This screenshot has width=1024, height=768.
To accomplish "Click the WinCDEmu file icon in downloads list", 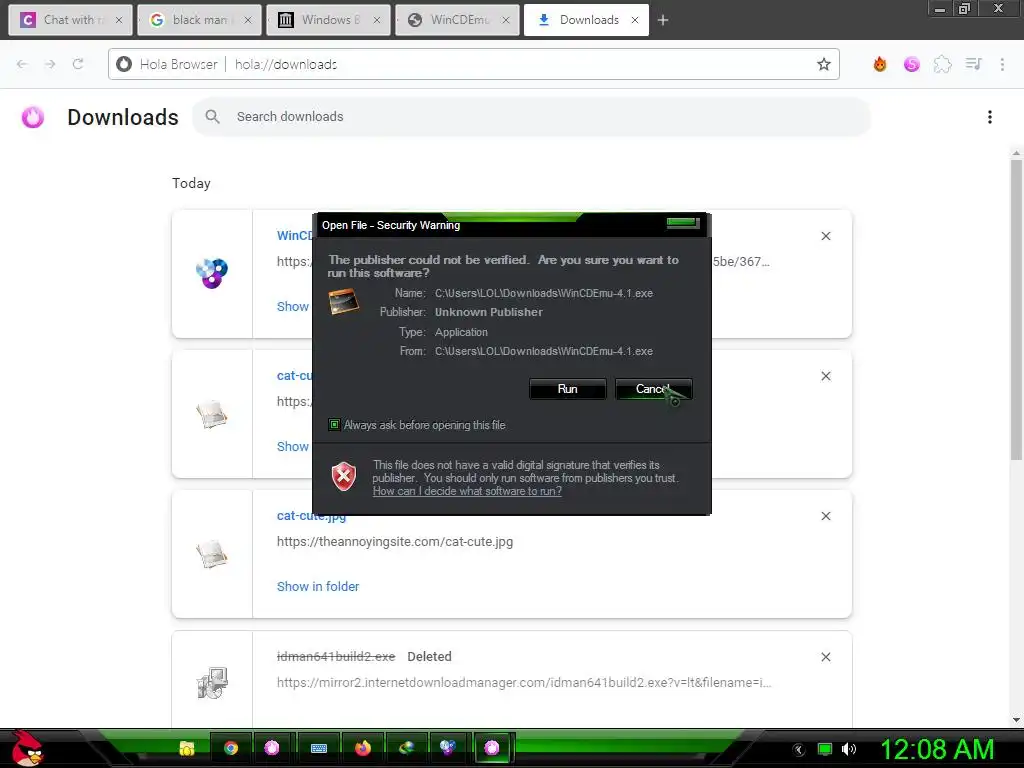I will tap(212, 274).
